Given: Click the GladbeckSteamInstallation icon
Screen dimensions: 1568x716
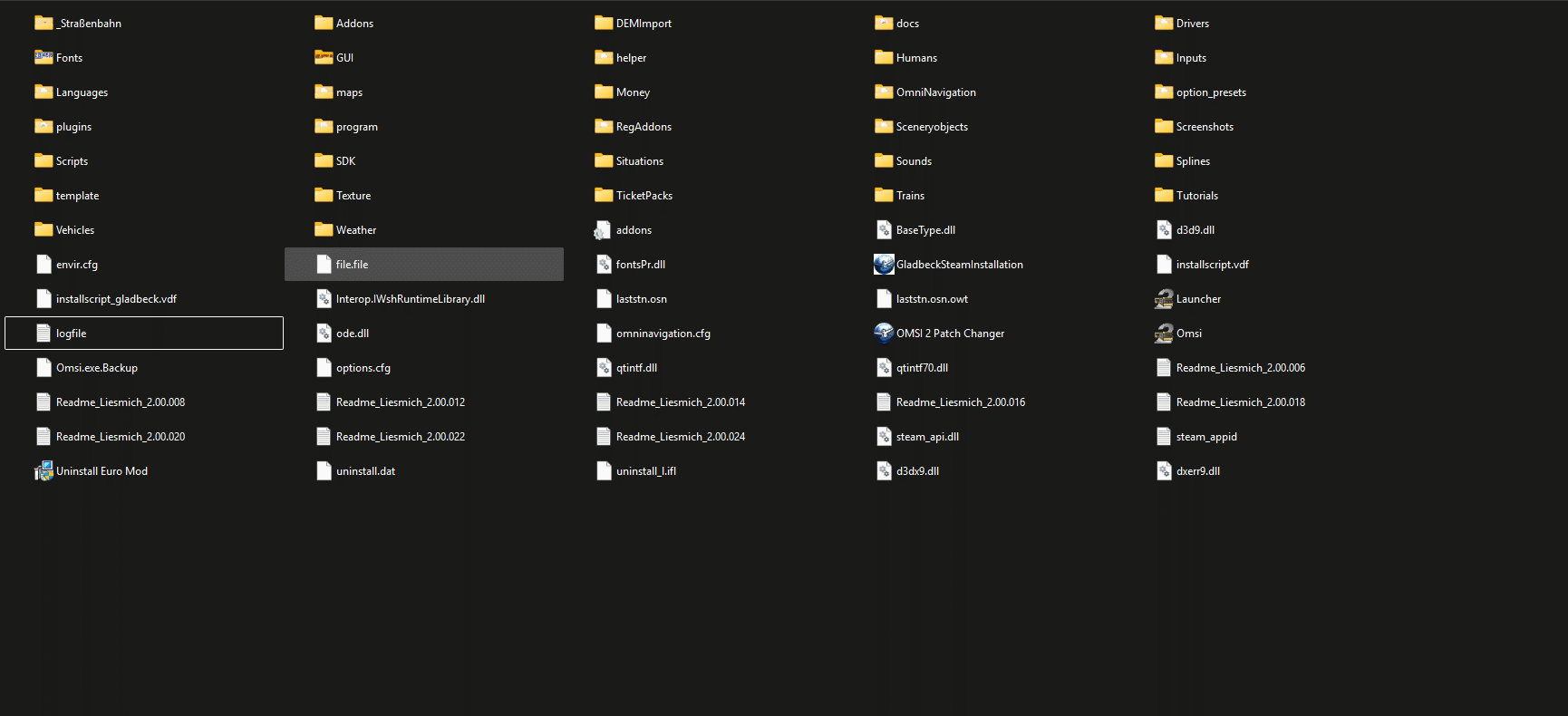Looking at the screenshot, I should click(x=884, y=265).
